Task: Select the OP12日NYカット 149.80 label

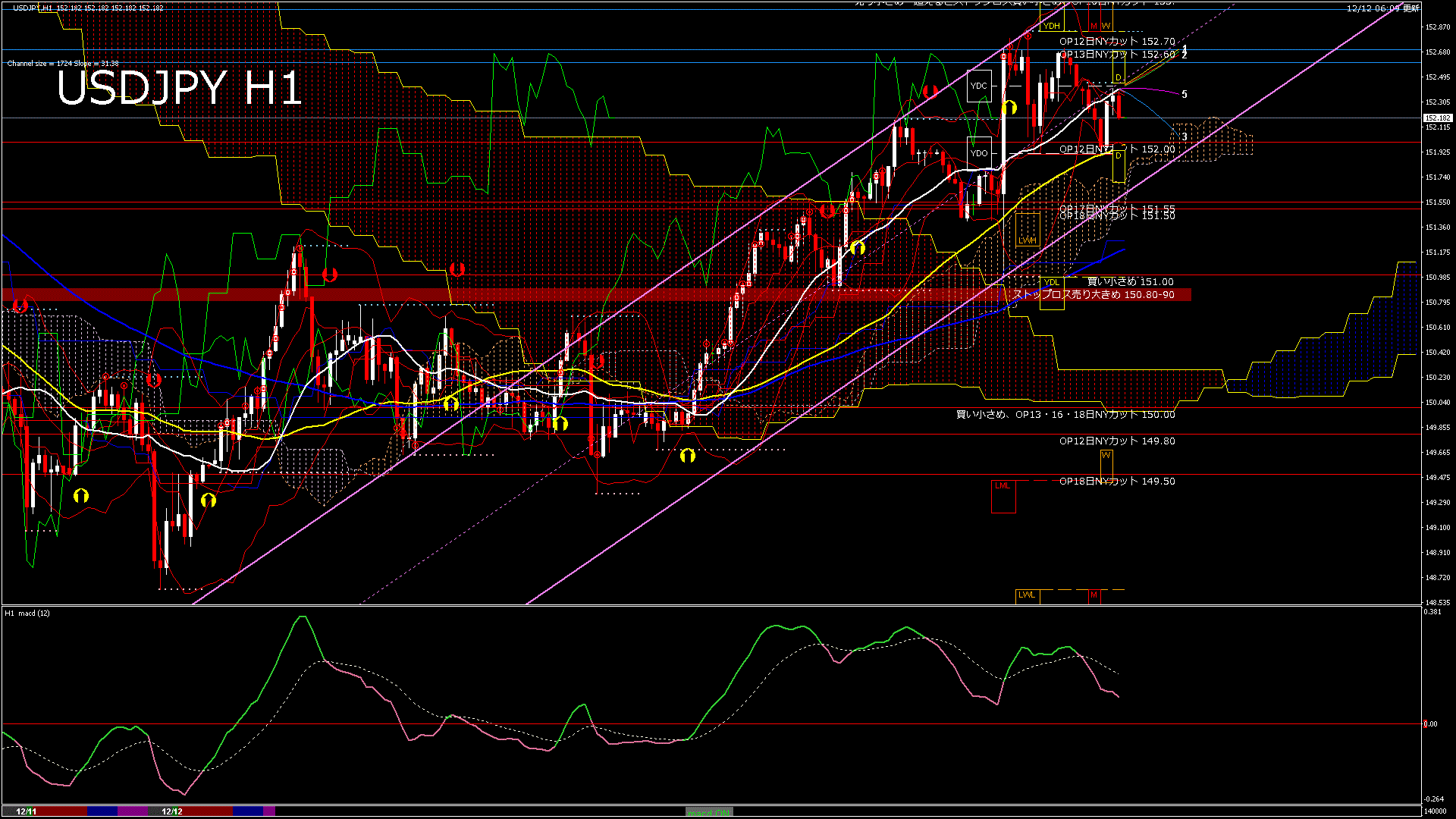Action: click(x=1116, y=441)
